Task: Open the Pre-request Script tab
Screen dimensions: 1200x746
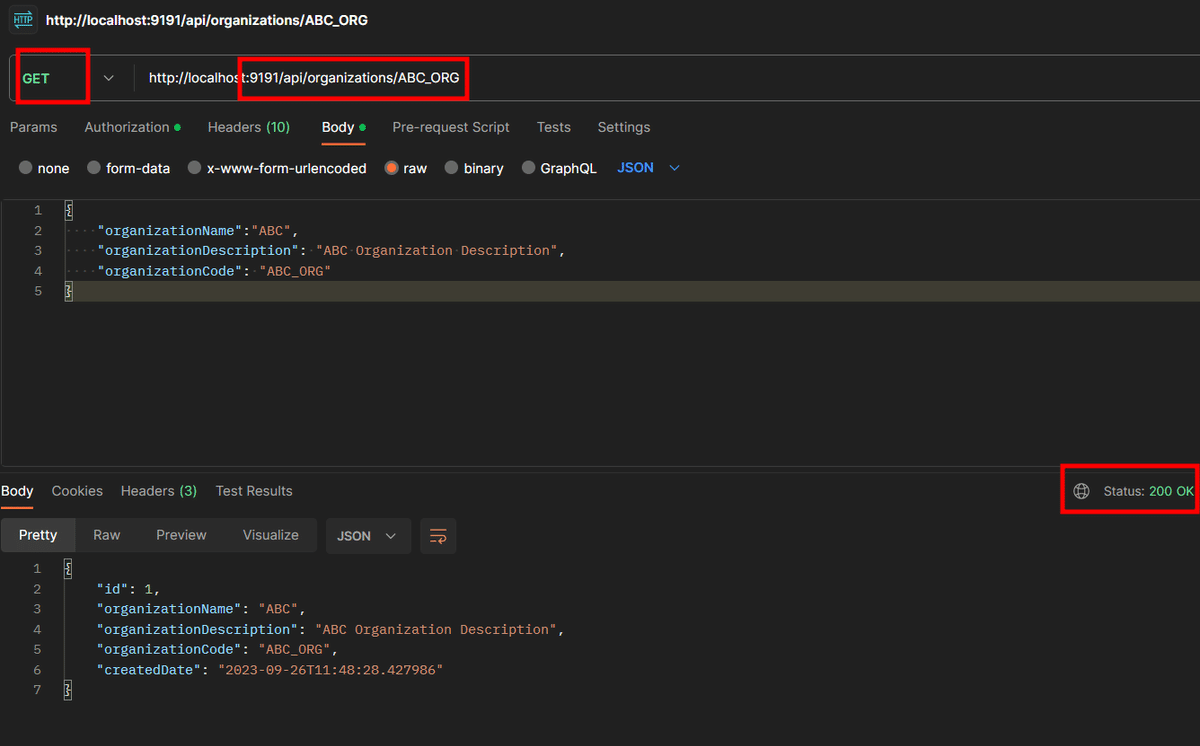Action: pyautogui.click(x=451, y=127)
